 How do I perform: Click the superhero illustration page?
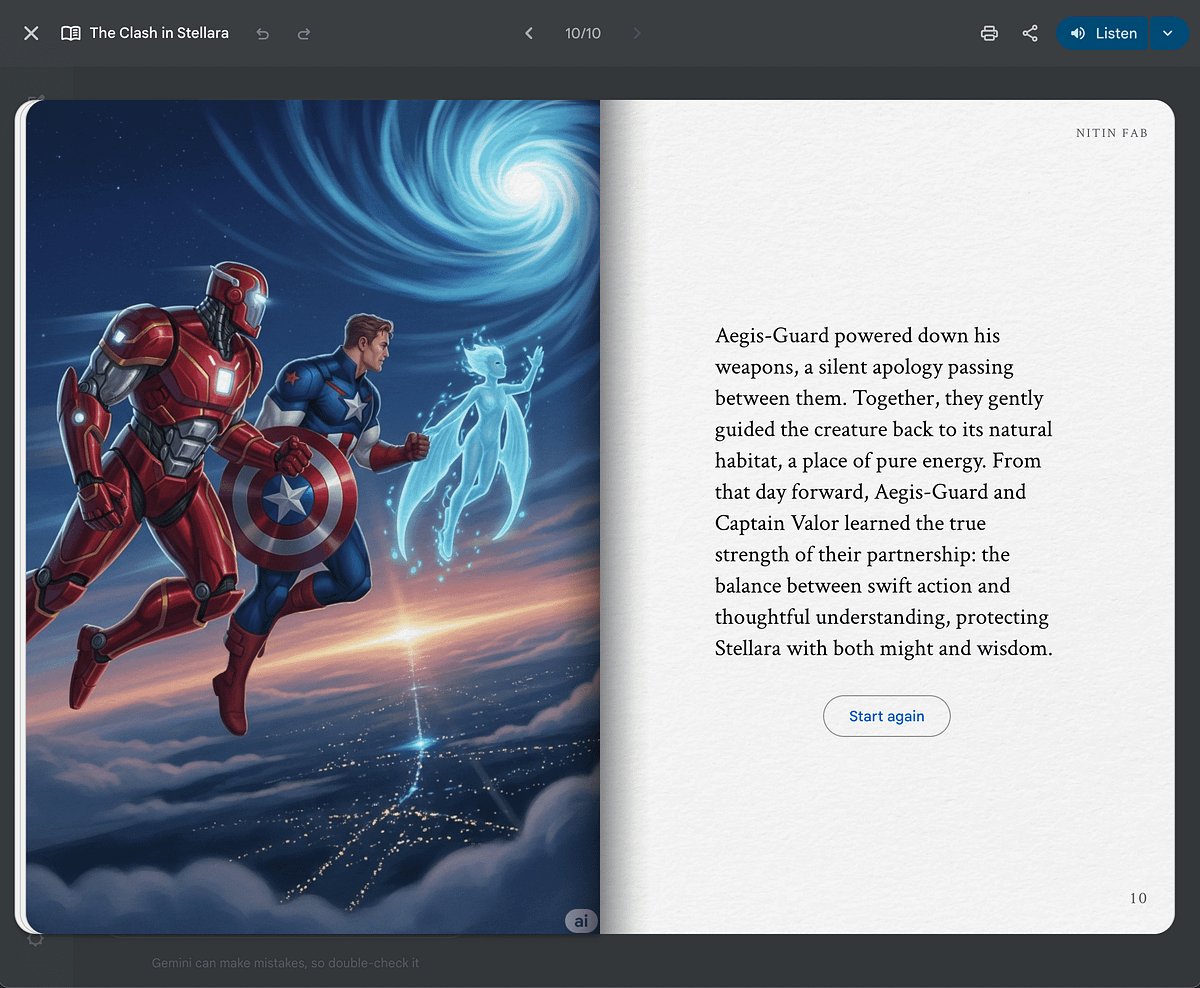pos(312,517)
